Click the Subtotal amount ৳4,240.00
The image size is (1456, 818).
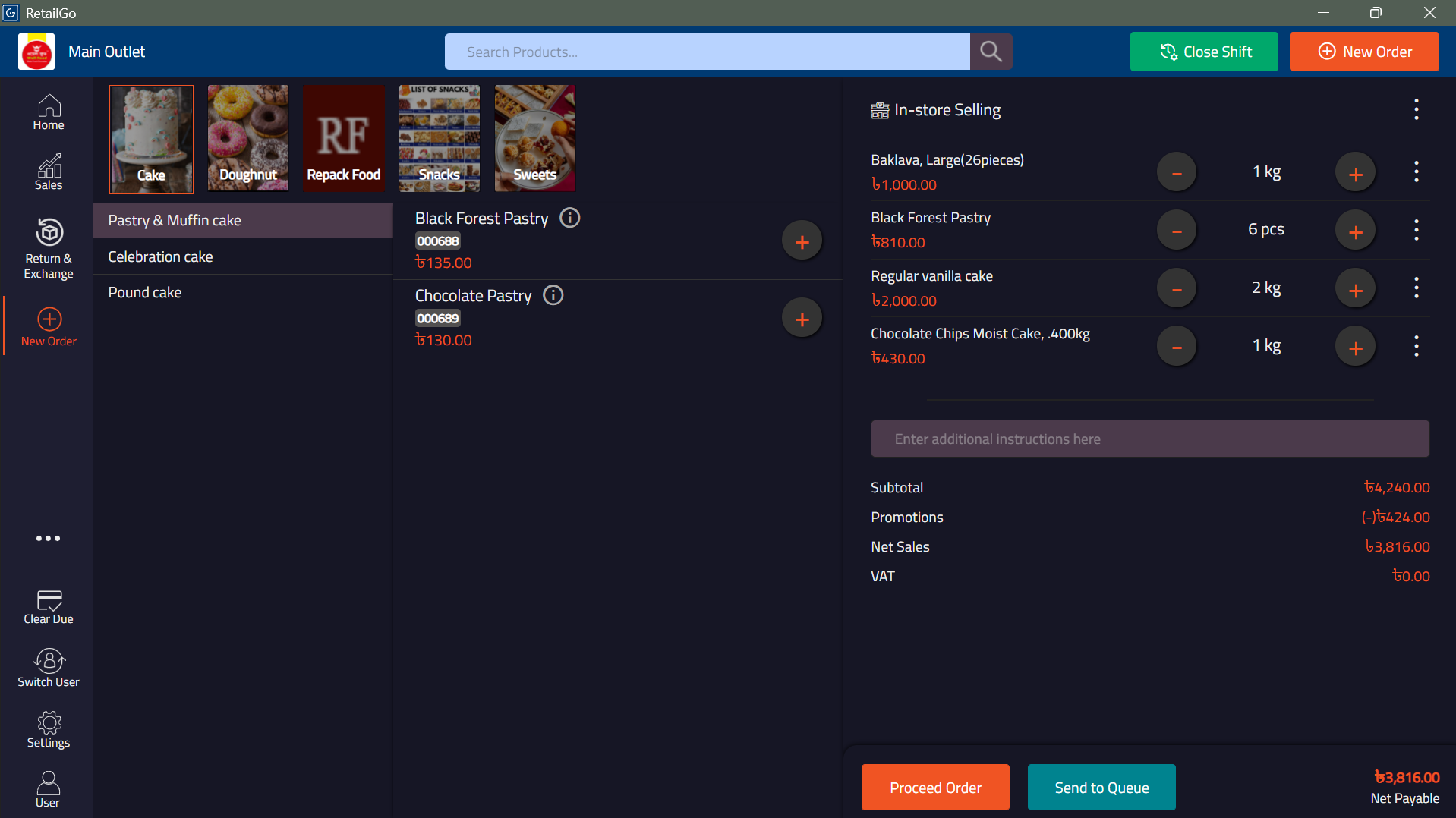point(1397,488)
